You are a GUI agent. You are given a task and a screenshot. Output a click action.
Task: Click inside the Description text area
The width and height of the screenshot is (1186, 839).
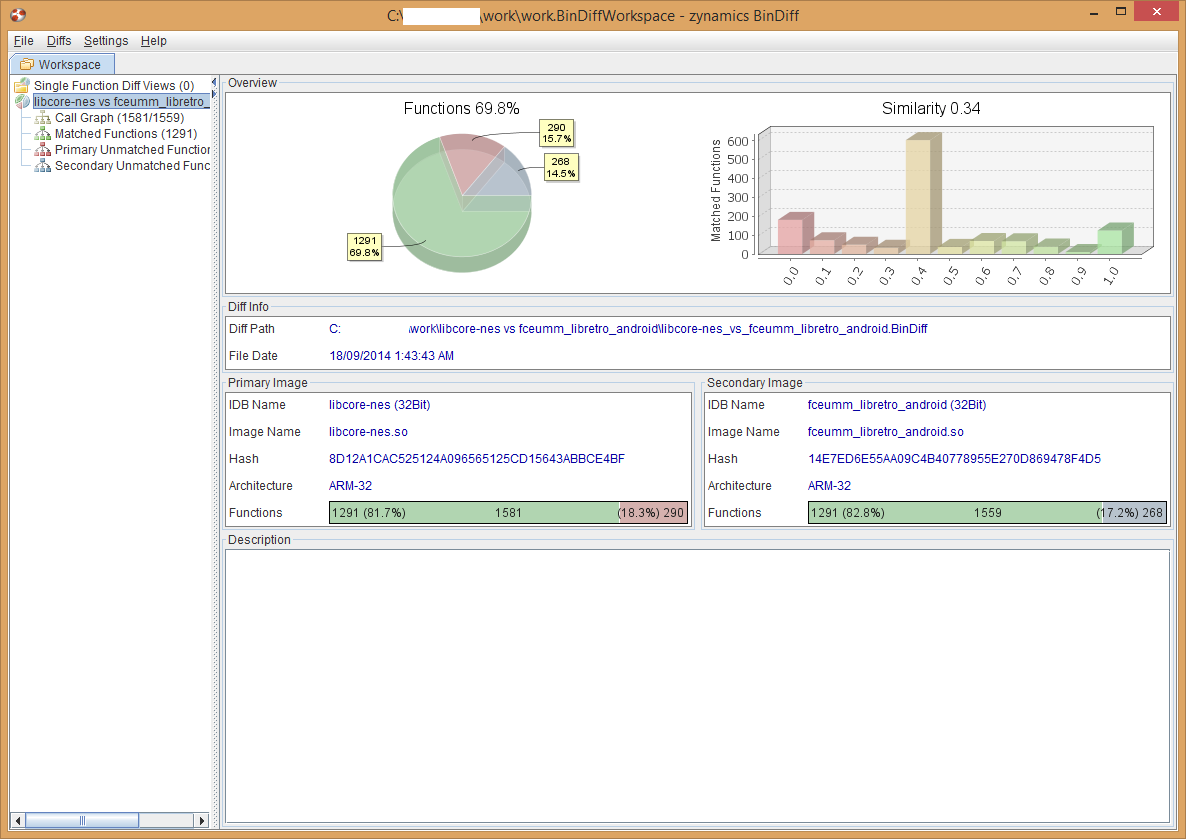tap(697, 685)
